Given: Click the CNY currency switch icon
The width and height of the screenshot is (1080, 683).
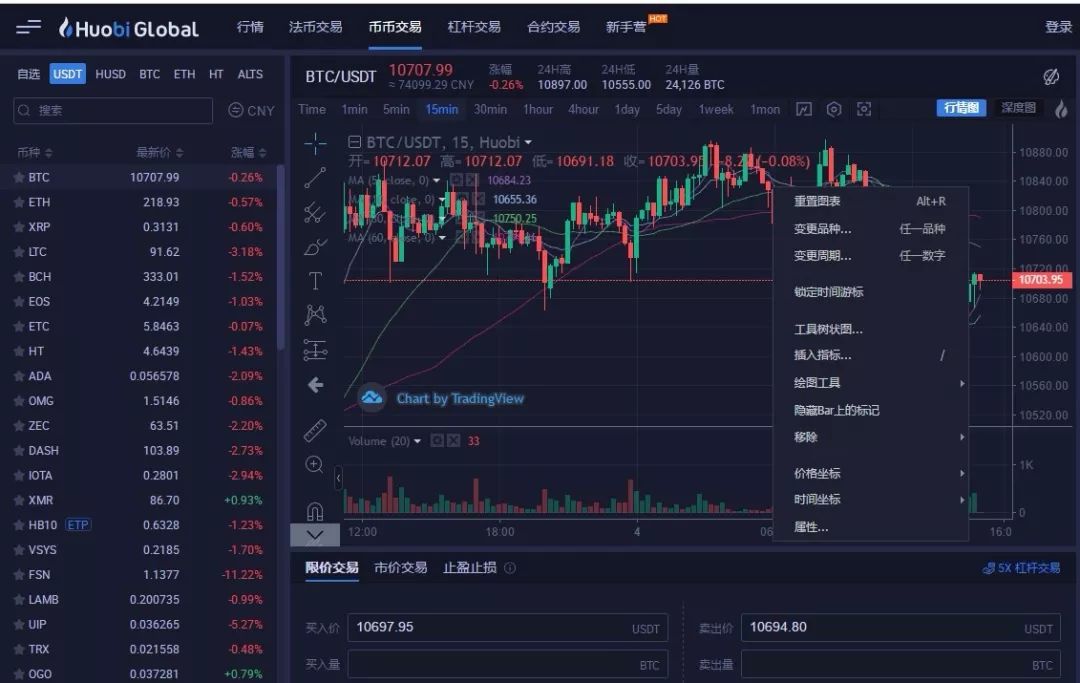Looking at the screenshot, I should pos(236,110).
